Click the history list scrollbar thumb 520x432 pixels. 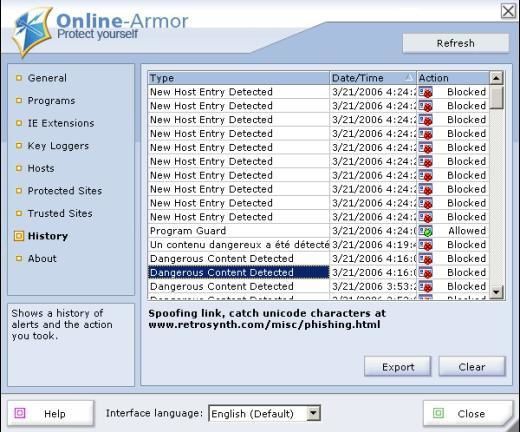point(497,97)
